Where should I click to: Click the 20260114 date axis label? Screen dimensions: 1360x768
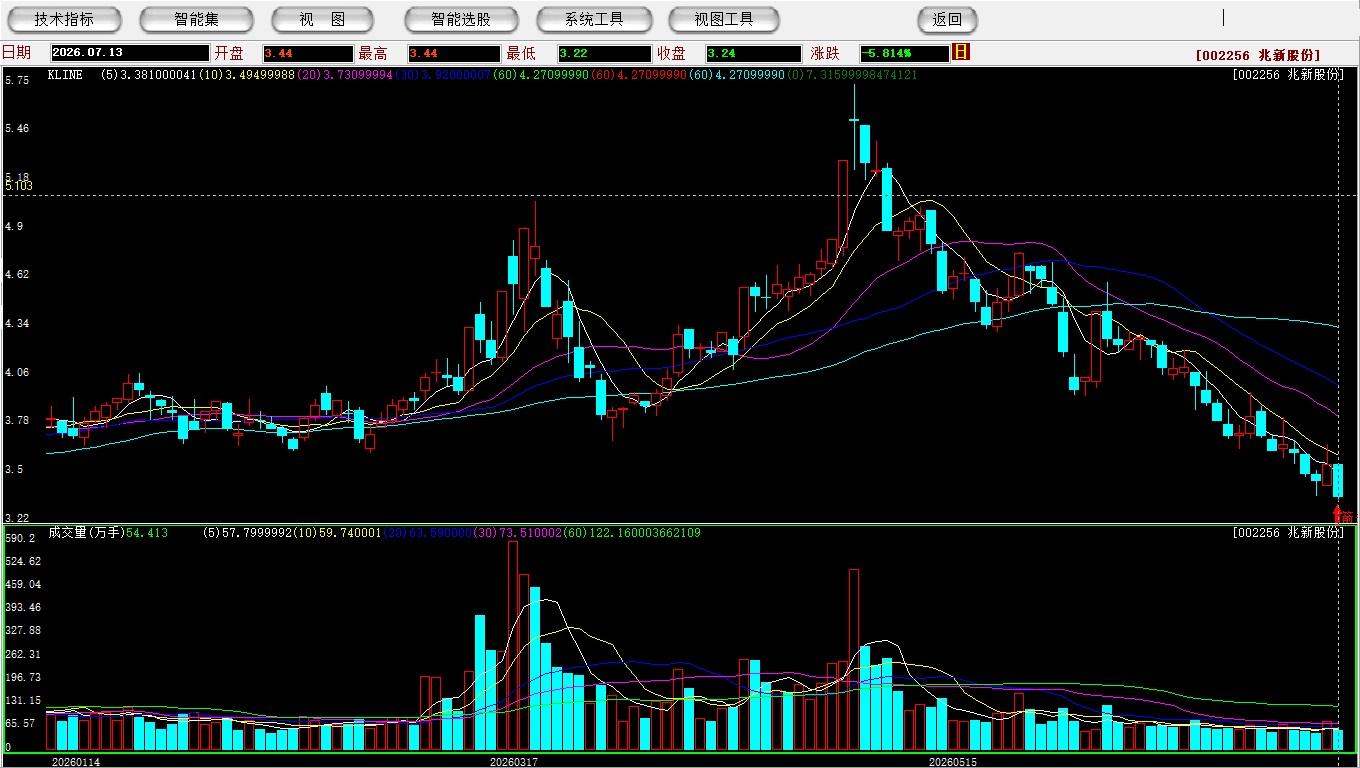(76, 762)
